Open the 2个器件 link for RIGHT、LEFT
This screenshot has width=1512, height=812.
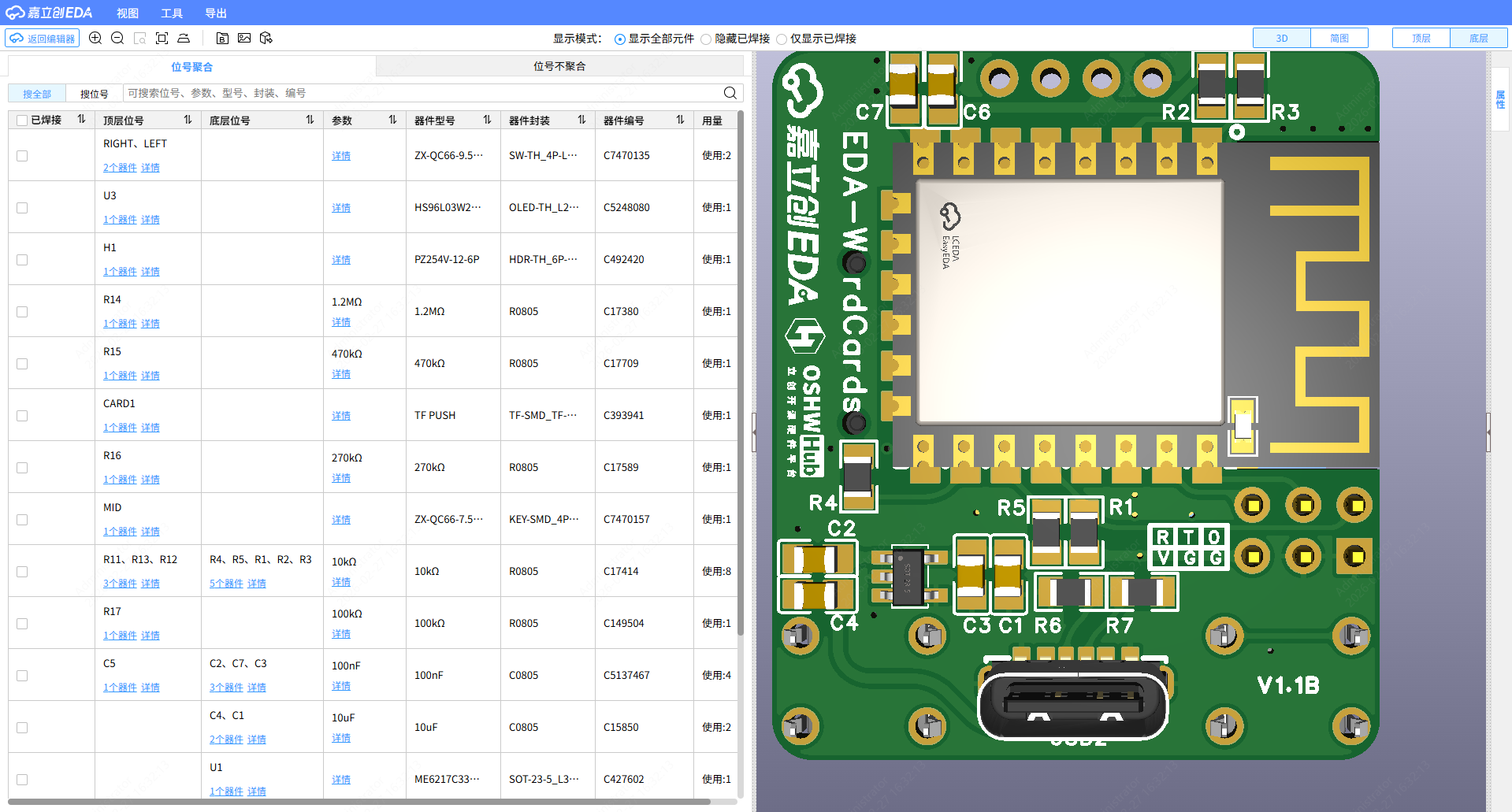coord(120,168)
